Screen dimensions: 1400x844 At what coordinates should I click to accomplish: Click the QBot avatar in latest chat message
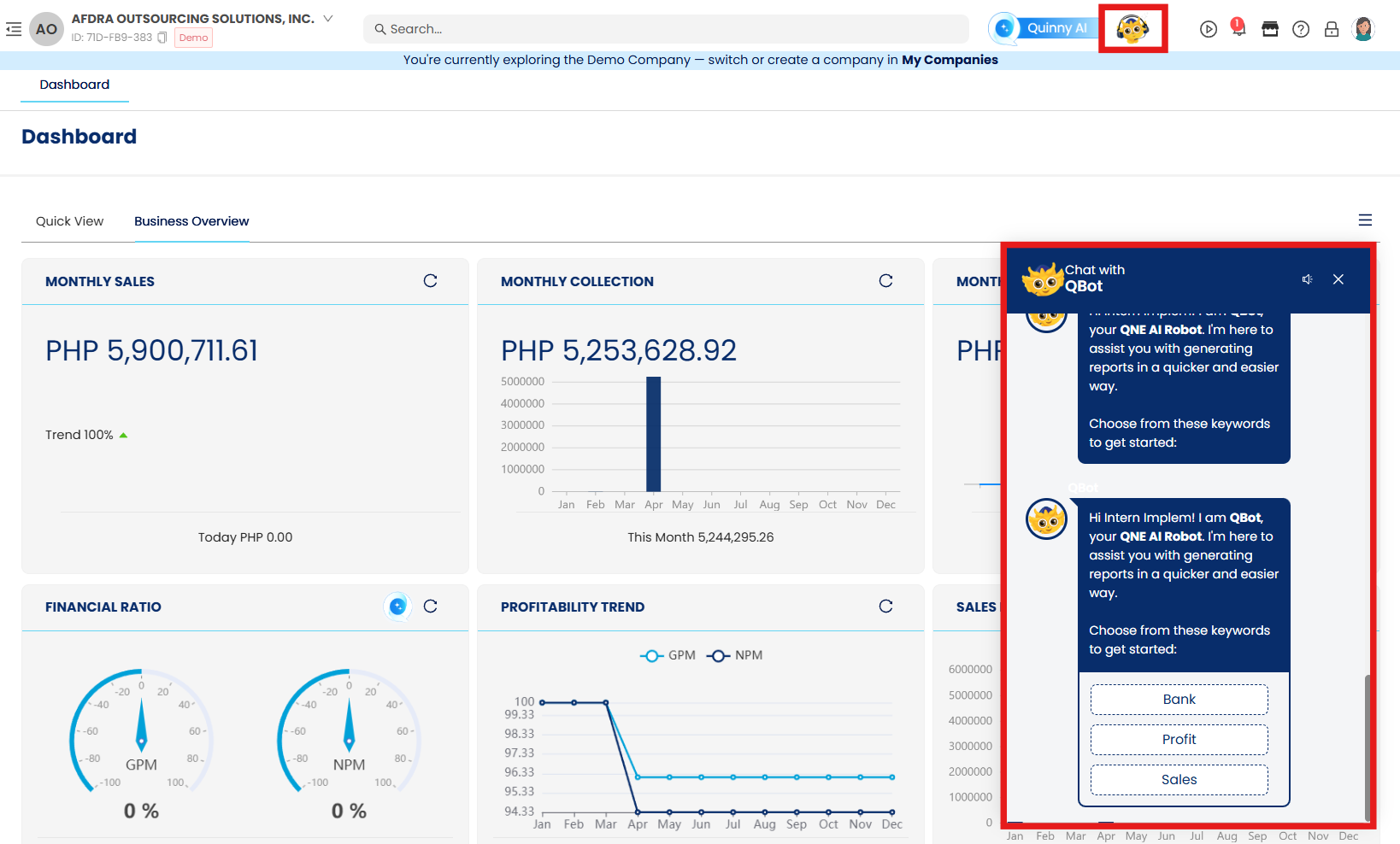(1046, 519)
